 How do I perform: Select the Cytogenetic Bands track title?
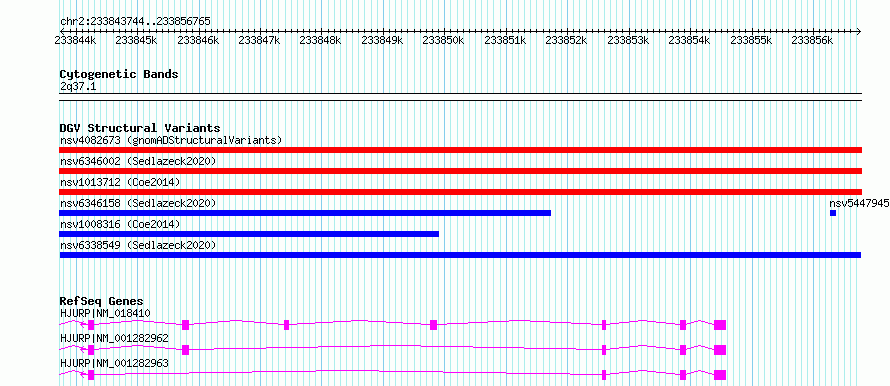click(x=119, y=74)
